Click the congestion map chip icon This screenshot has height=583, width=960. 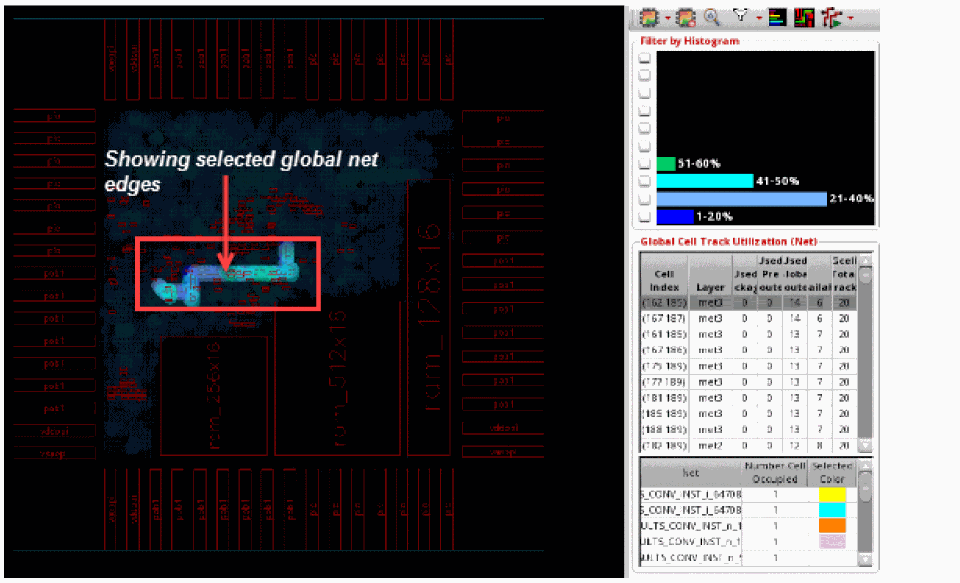click(649, 17)
